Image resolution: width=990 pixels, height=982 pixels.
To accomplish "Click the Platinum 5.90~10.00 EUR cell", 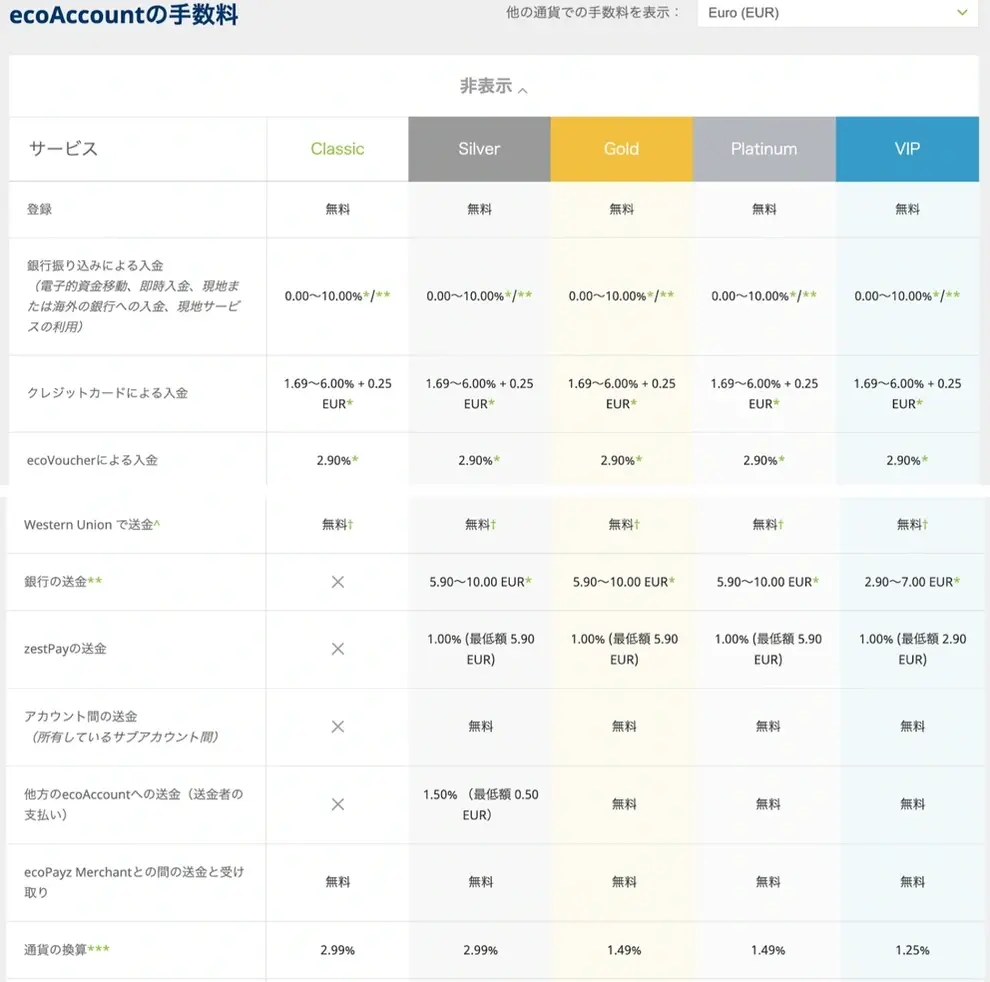I will point(768,582).
